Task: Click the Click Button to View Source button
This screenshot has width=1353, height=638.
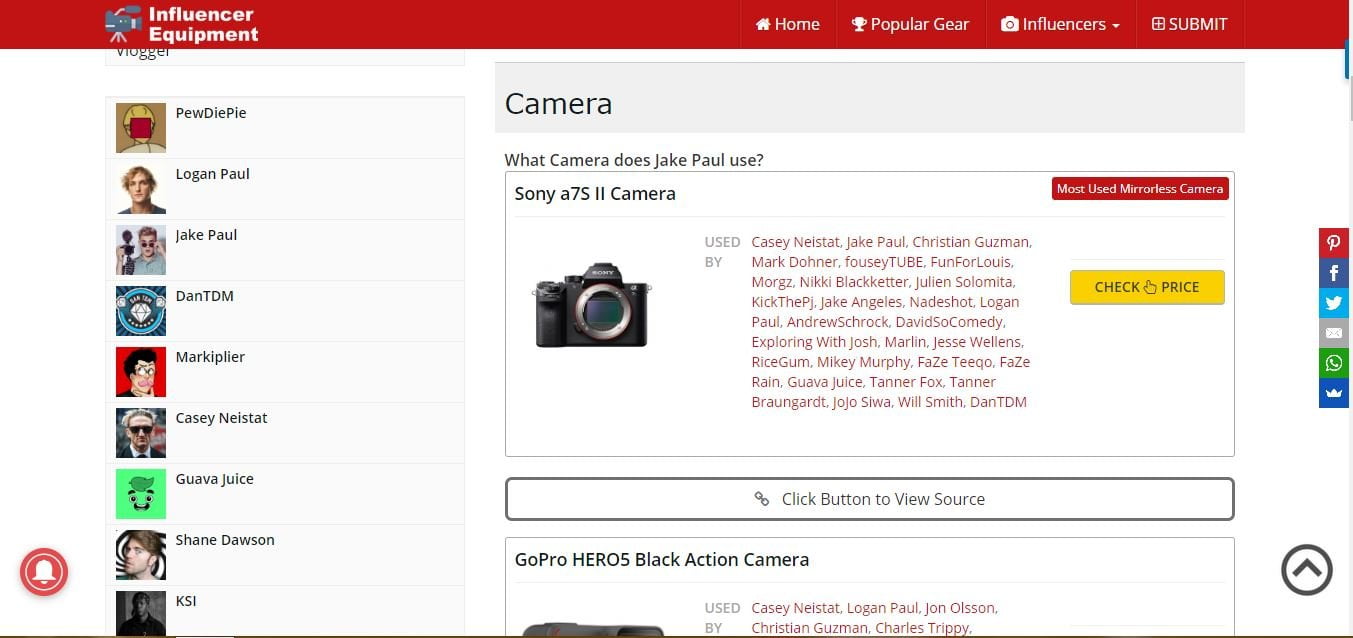Action: click(870, 499)
